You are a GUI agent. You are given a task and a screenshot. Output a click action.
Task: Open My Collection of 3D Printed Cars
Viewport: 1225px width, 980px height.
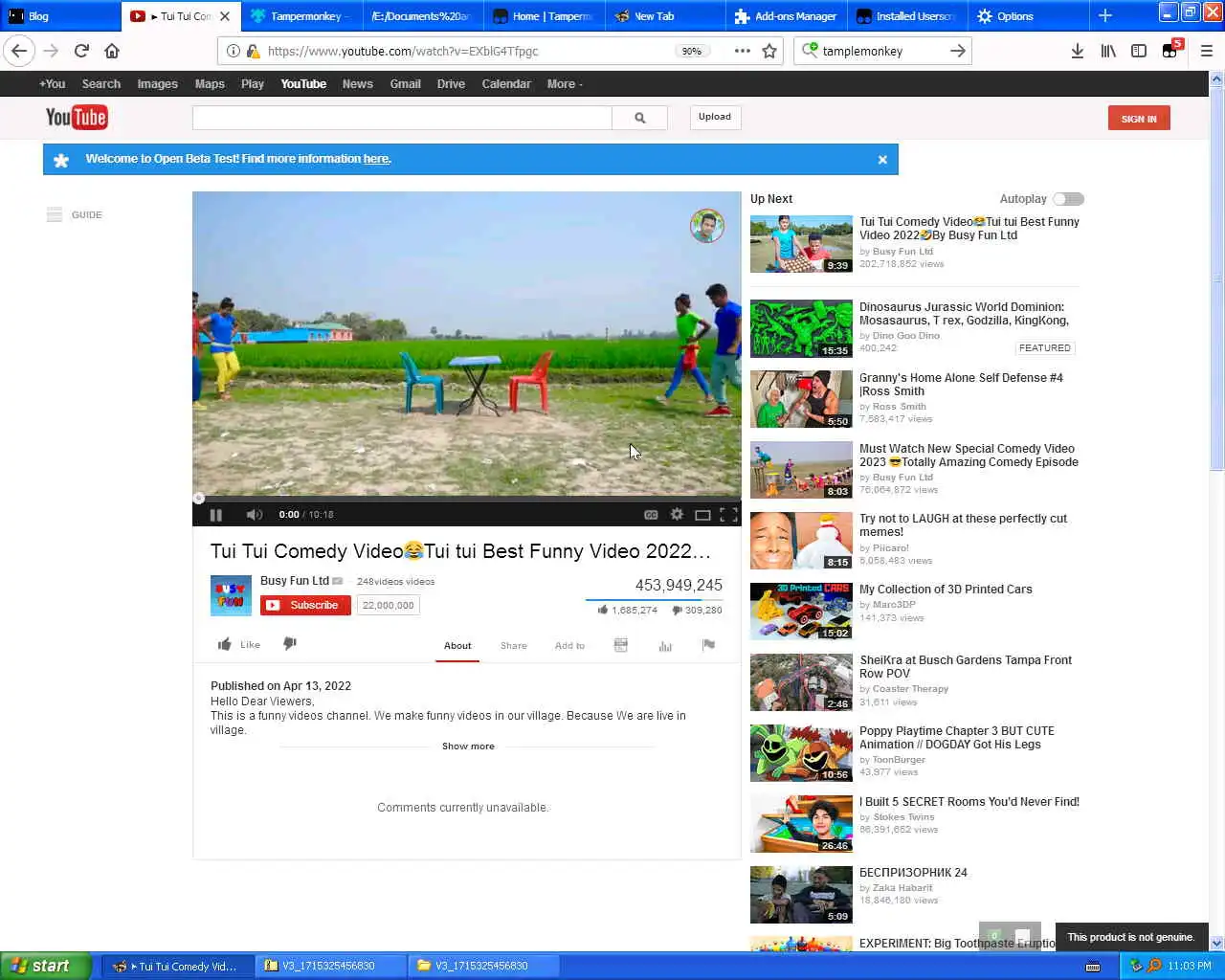(946, 590)
